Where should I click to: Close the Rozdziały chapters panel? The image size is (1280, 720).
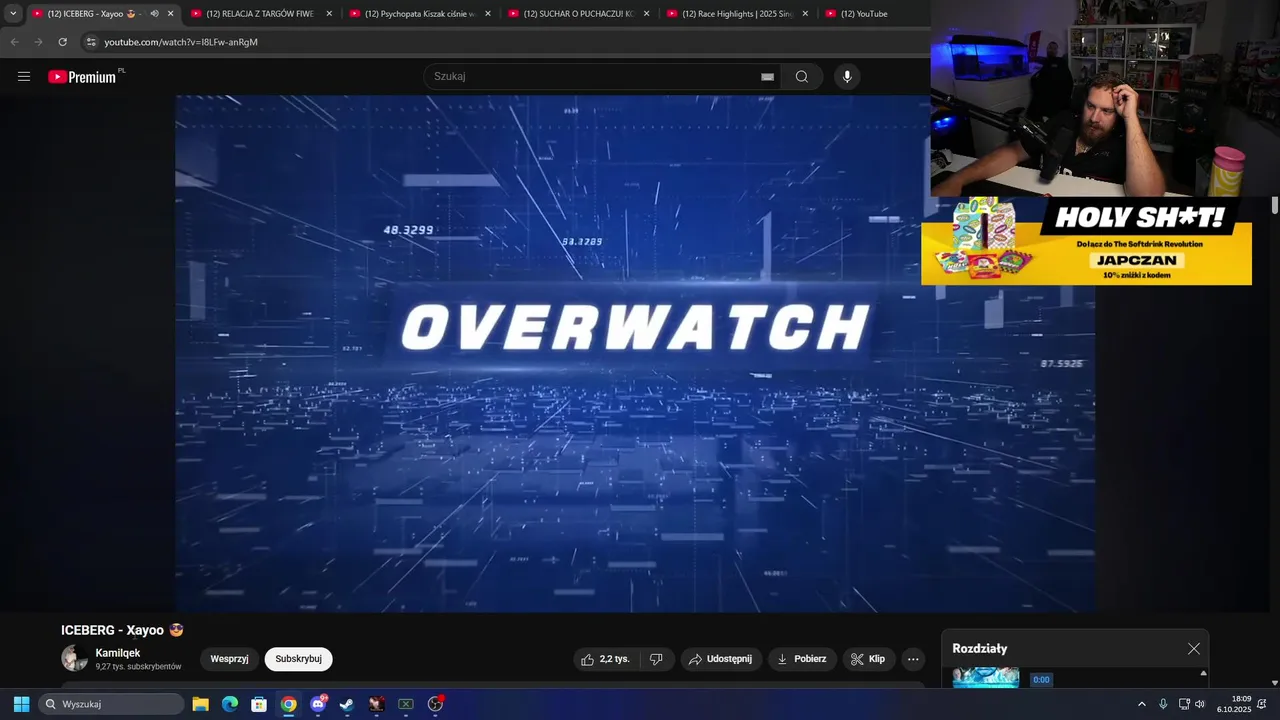(1194, 649)
